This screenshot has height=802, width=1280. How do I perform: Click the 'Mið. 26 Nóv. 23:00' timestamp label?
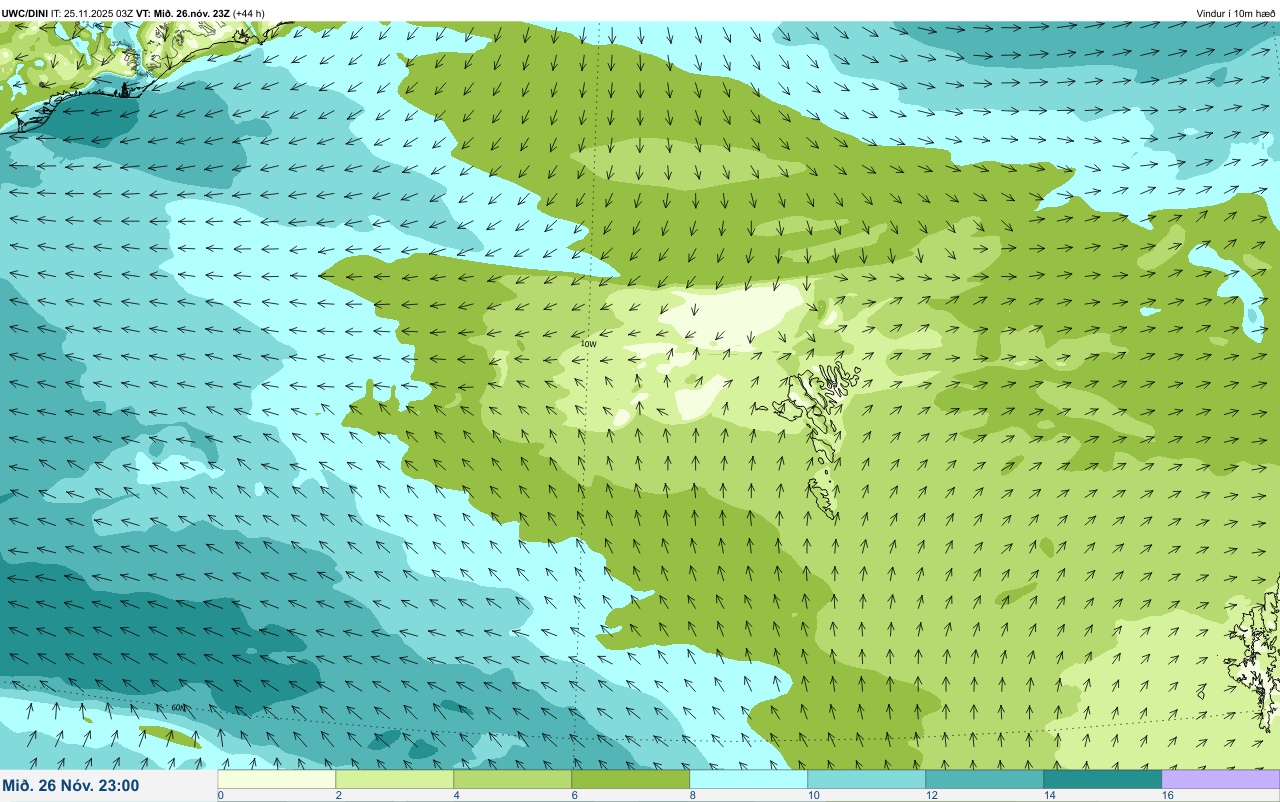pyautogui.click(x=71, y=786)
